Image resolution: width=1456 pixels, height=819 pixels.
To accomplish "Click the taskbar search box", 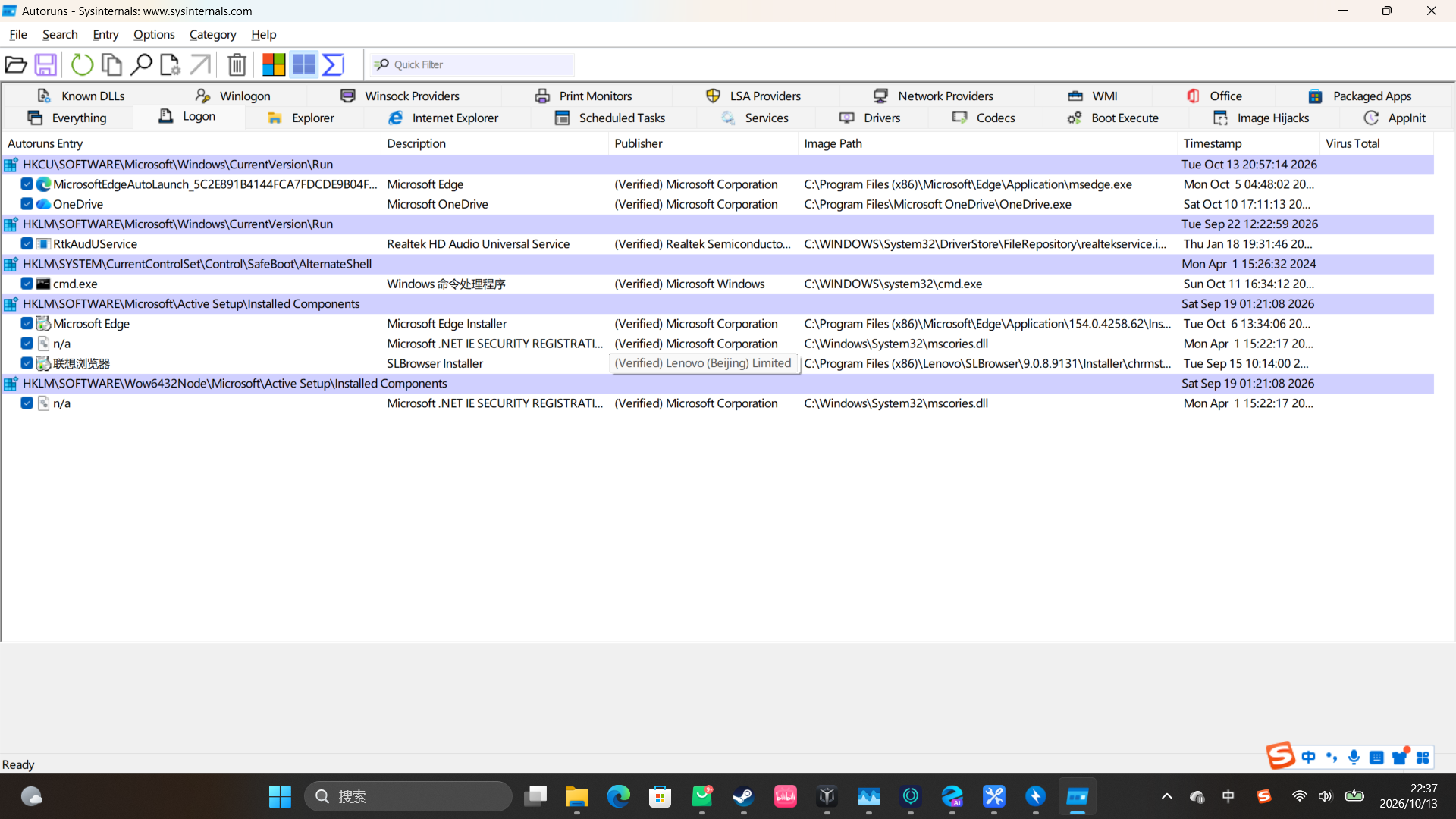I will point(408,796).
